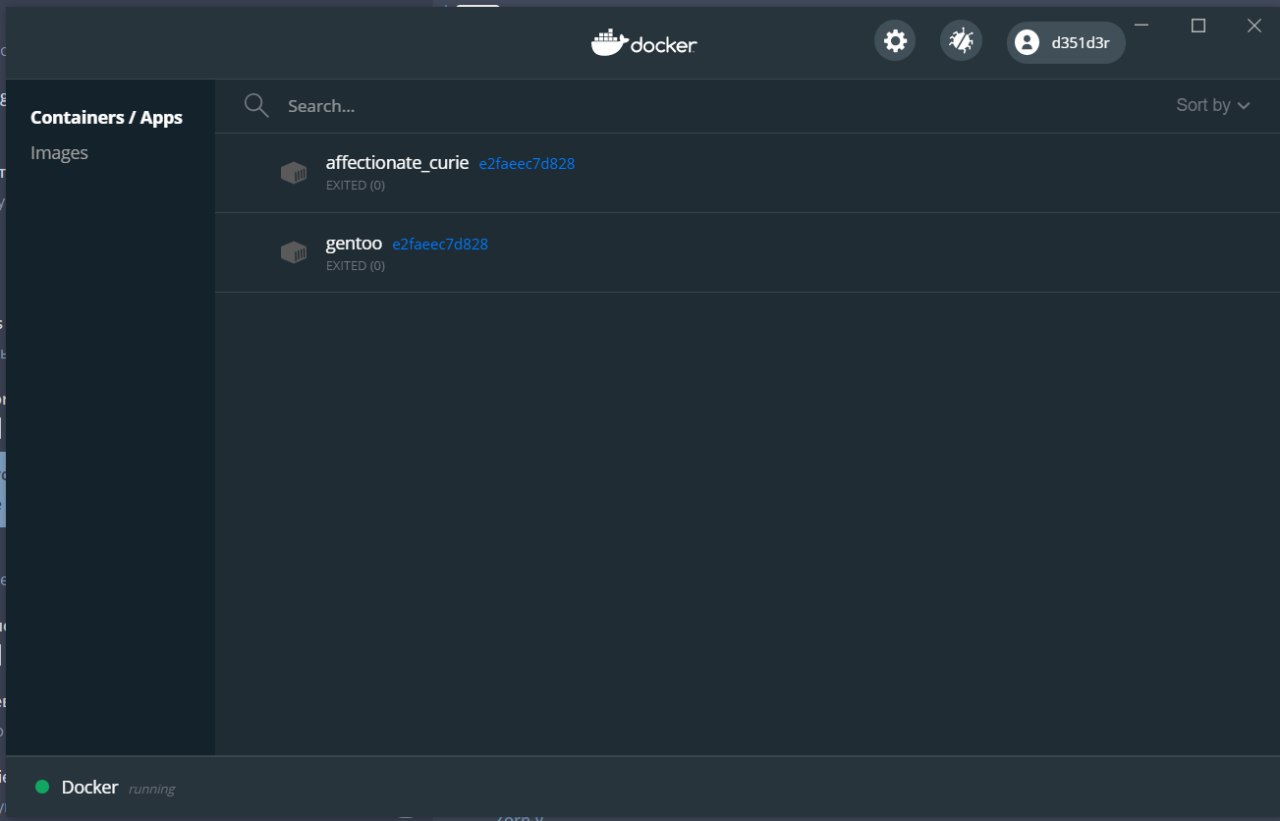This screenshot has width=1280, height=821.
Task: Click EXITED (0) status under gentoo
Action: 355,265
